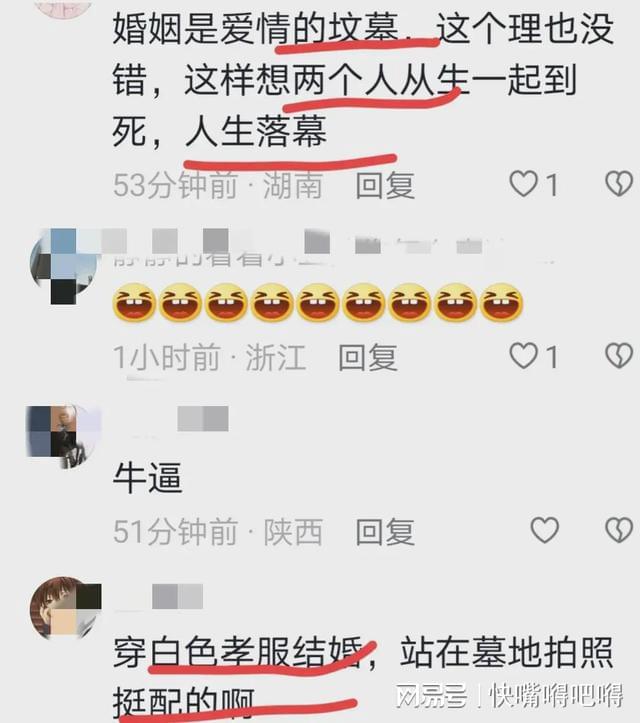Open avatar of the 牛逼 commenter
The height and width of the screenshot is (723, 640).
point(64,437)
